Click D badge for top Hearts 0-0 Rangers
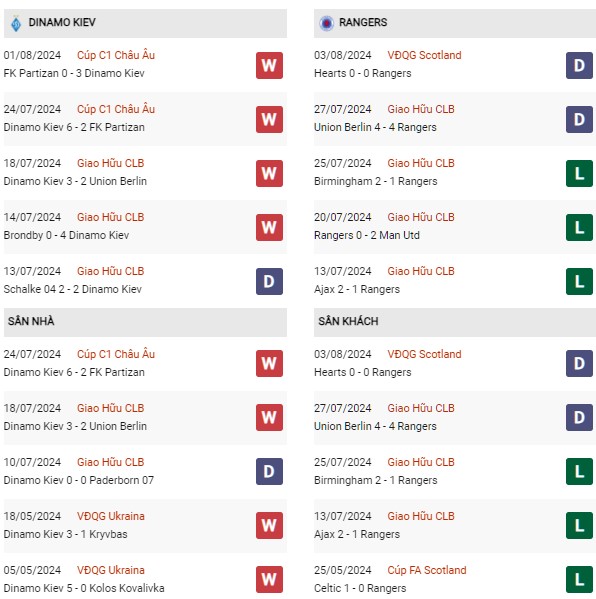The image size is (596, 599). pyautogui.click(x=579, y=65)
